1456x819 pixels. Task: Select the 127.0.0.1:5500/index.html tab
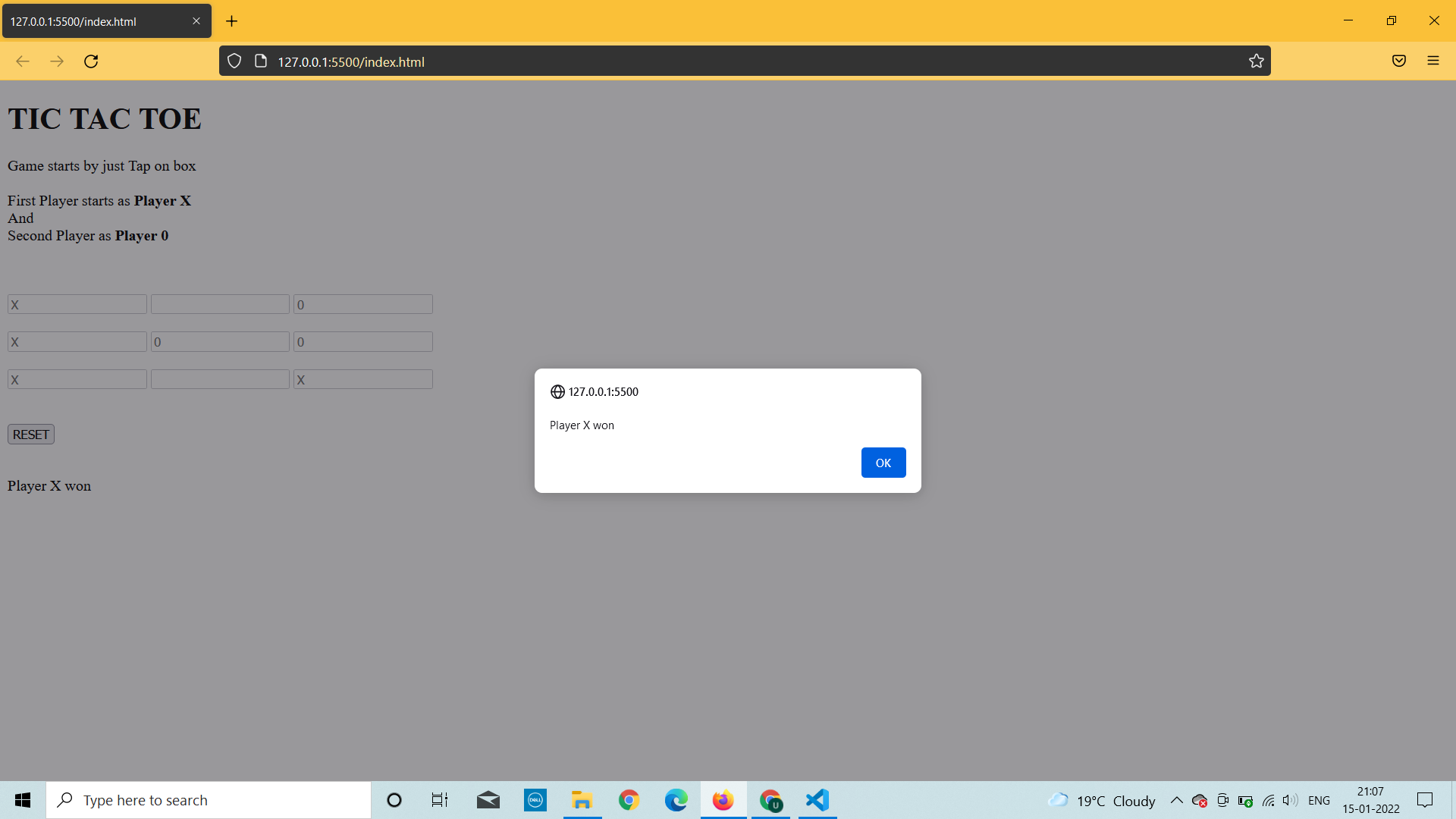coord(91,21)
